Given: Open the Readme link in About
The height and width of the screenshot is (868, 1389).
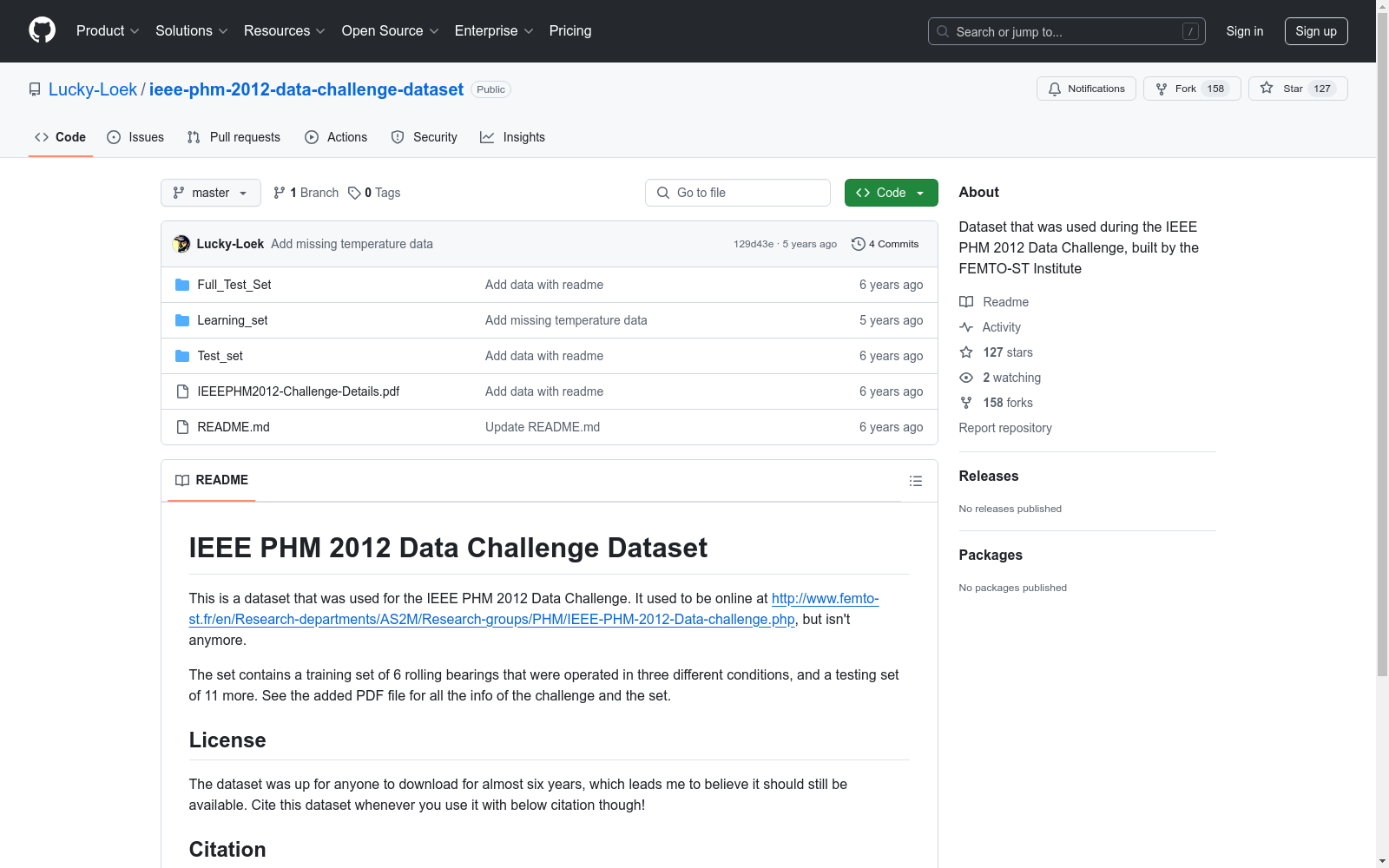Looking at the screenshot, I should coord(994,302).
